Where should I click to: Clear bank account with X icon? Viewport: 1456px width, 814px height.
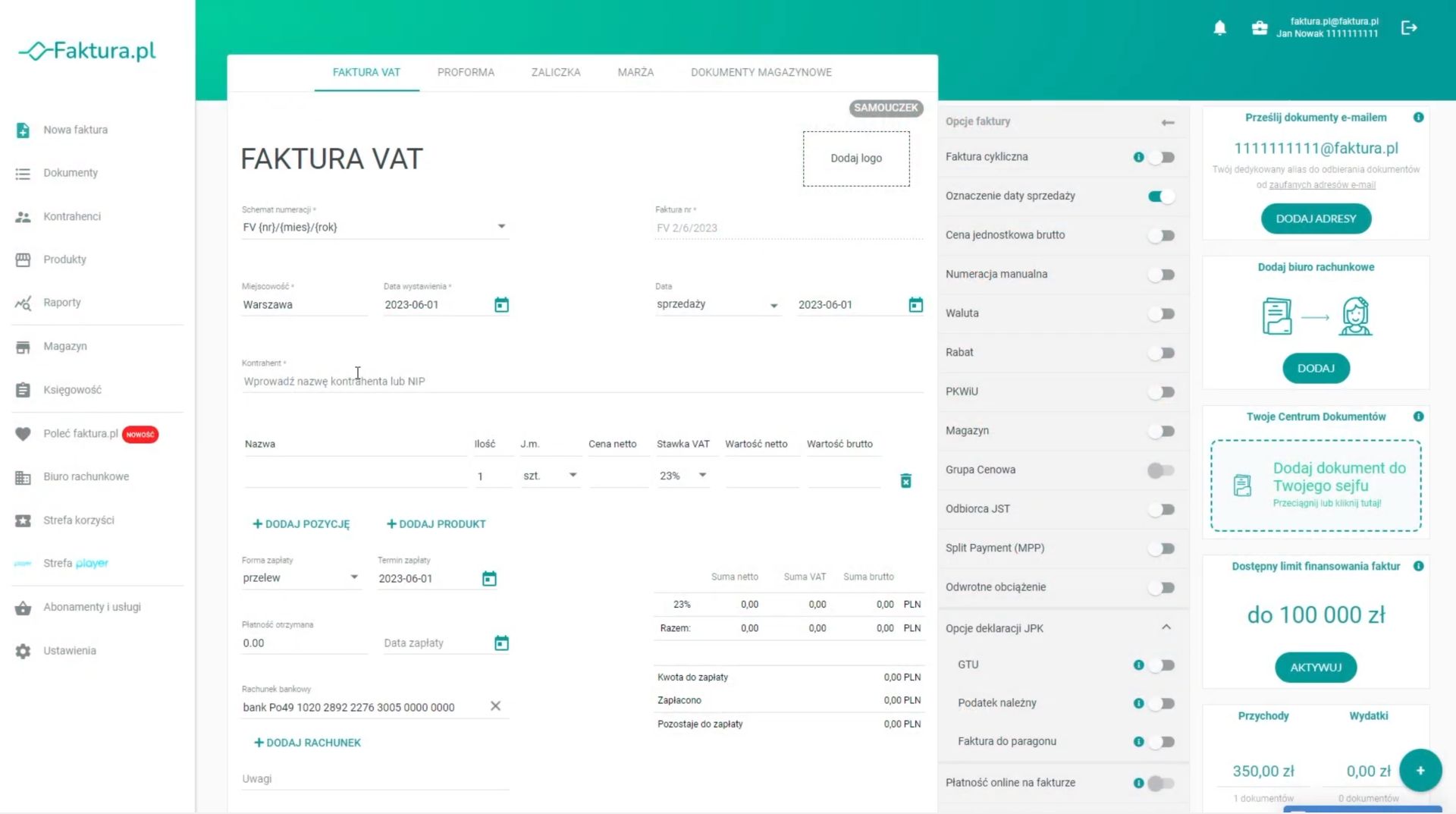coord(495,706)
